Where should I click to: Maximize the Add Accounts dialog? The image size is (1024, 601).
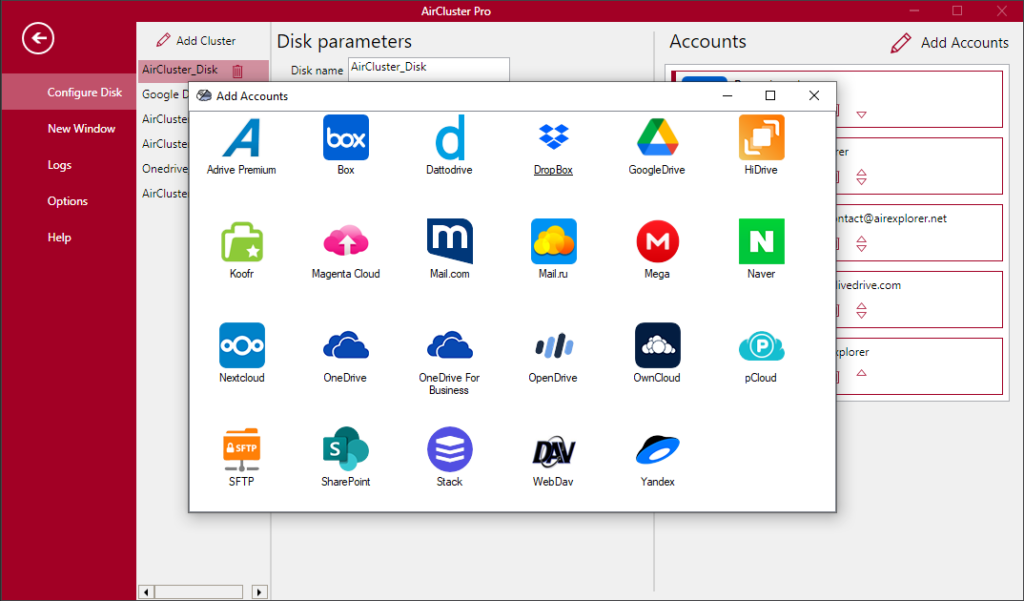tap(770, 95)
